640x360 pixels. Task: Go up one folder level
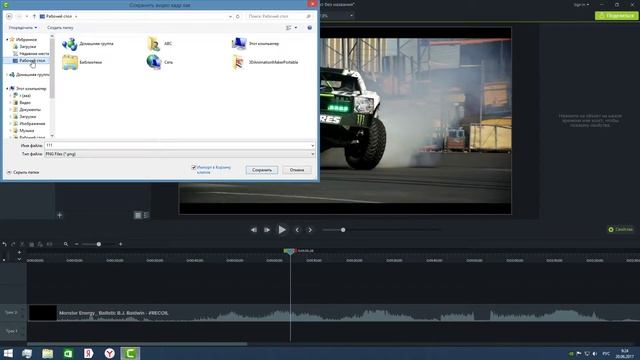tap(34, 16)
